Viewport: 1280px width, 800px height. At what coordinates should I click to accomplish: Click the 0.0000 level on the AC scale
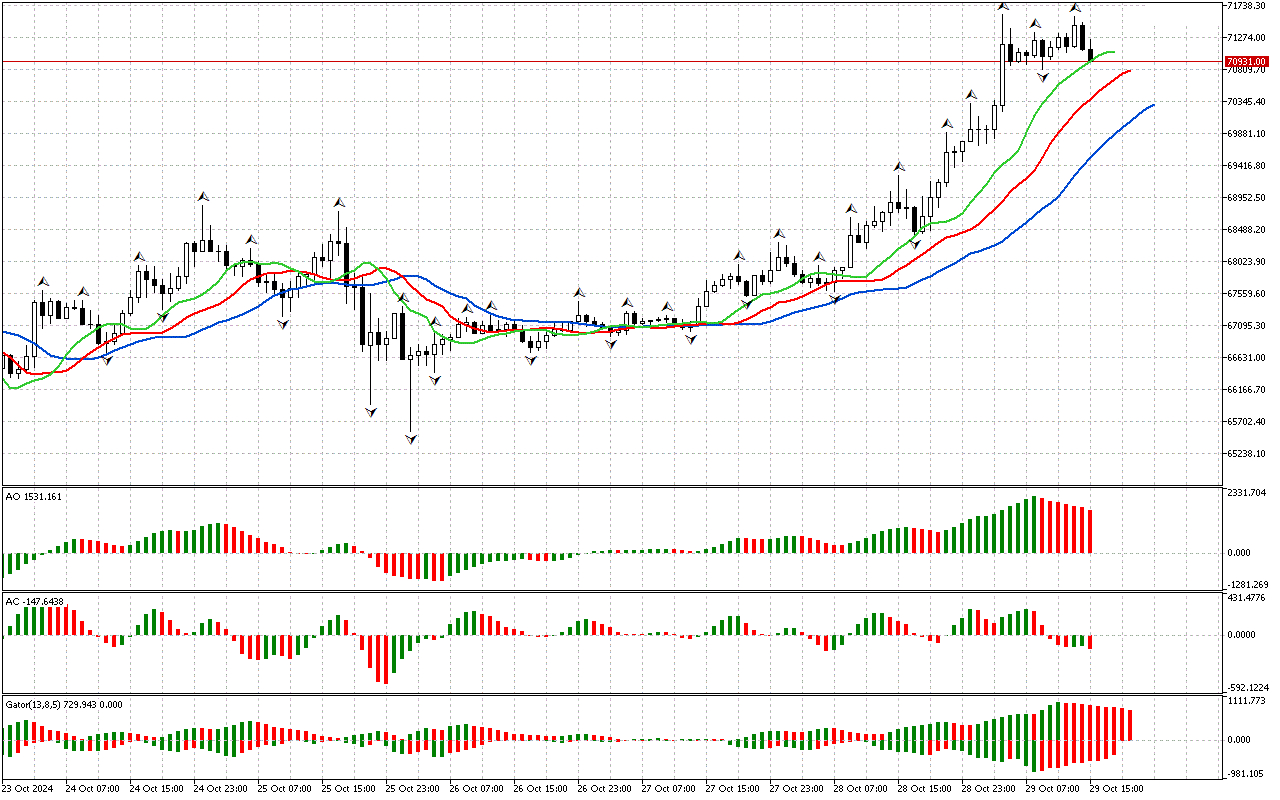pos(1243,635)
